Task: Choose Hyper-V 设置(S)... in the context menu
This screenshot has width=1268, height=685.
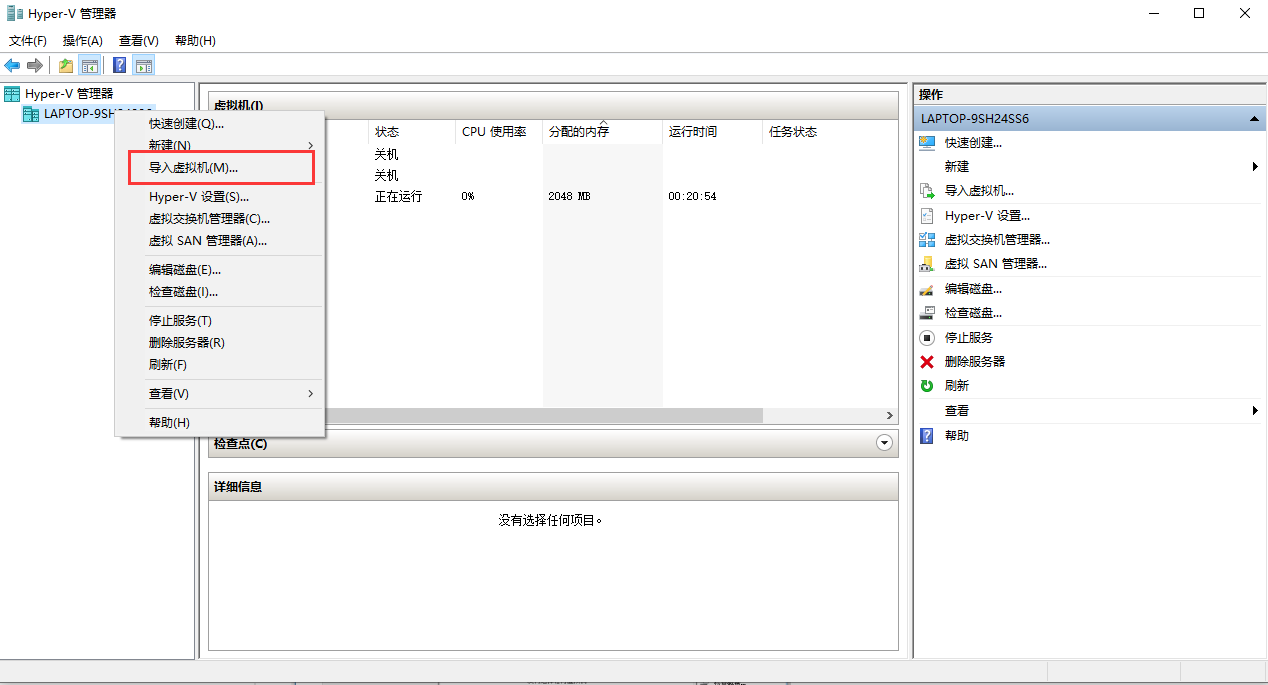Action: pos(220,197)
